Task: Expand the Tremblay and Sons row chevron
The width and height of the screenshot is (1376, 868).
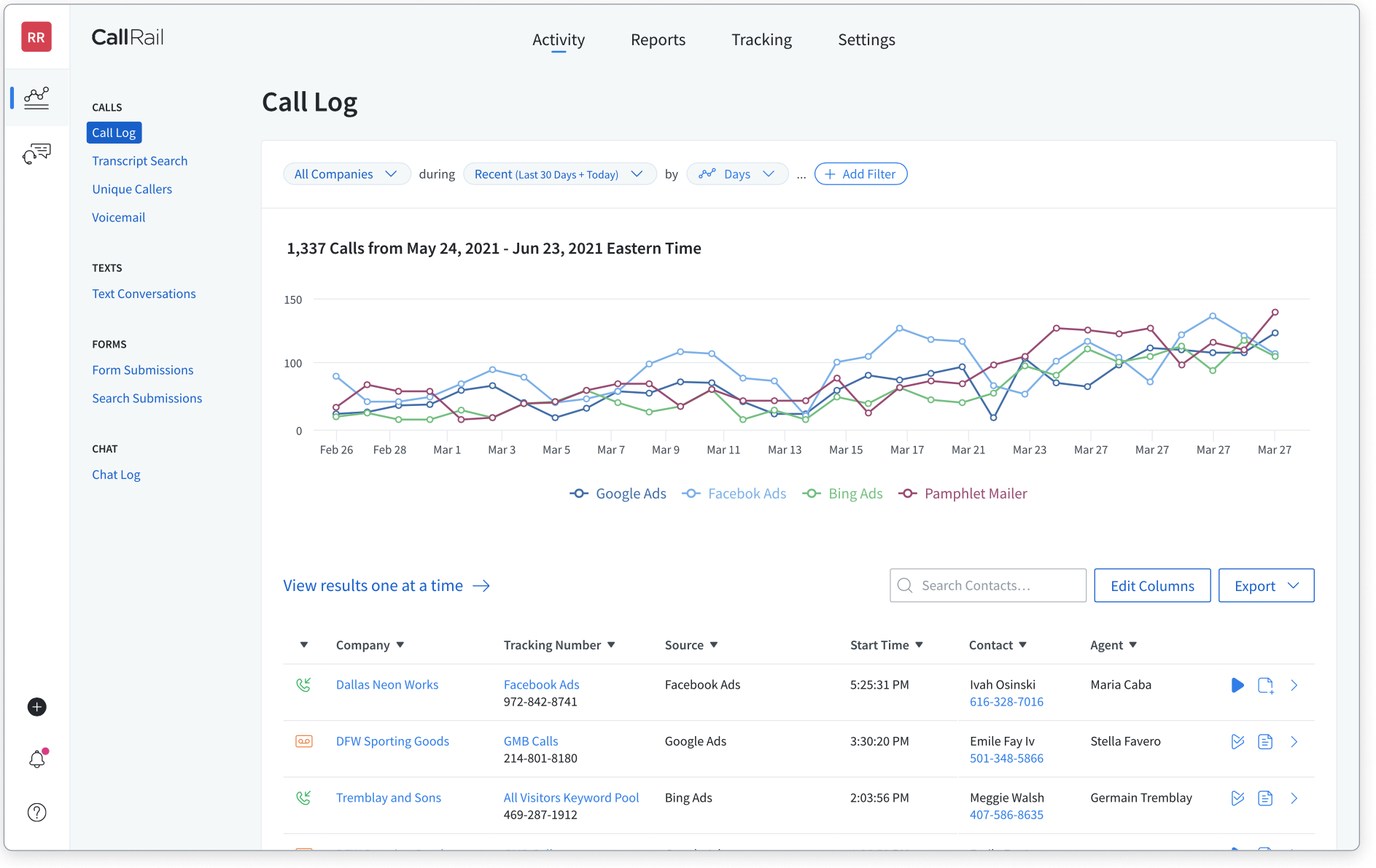Action: (x=1294, y=799)
